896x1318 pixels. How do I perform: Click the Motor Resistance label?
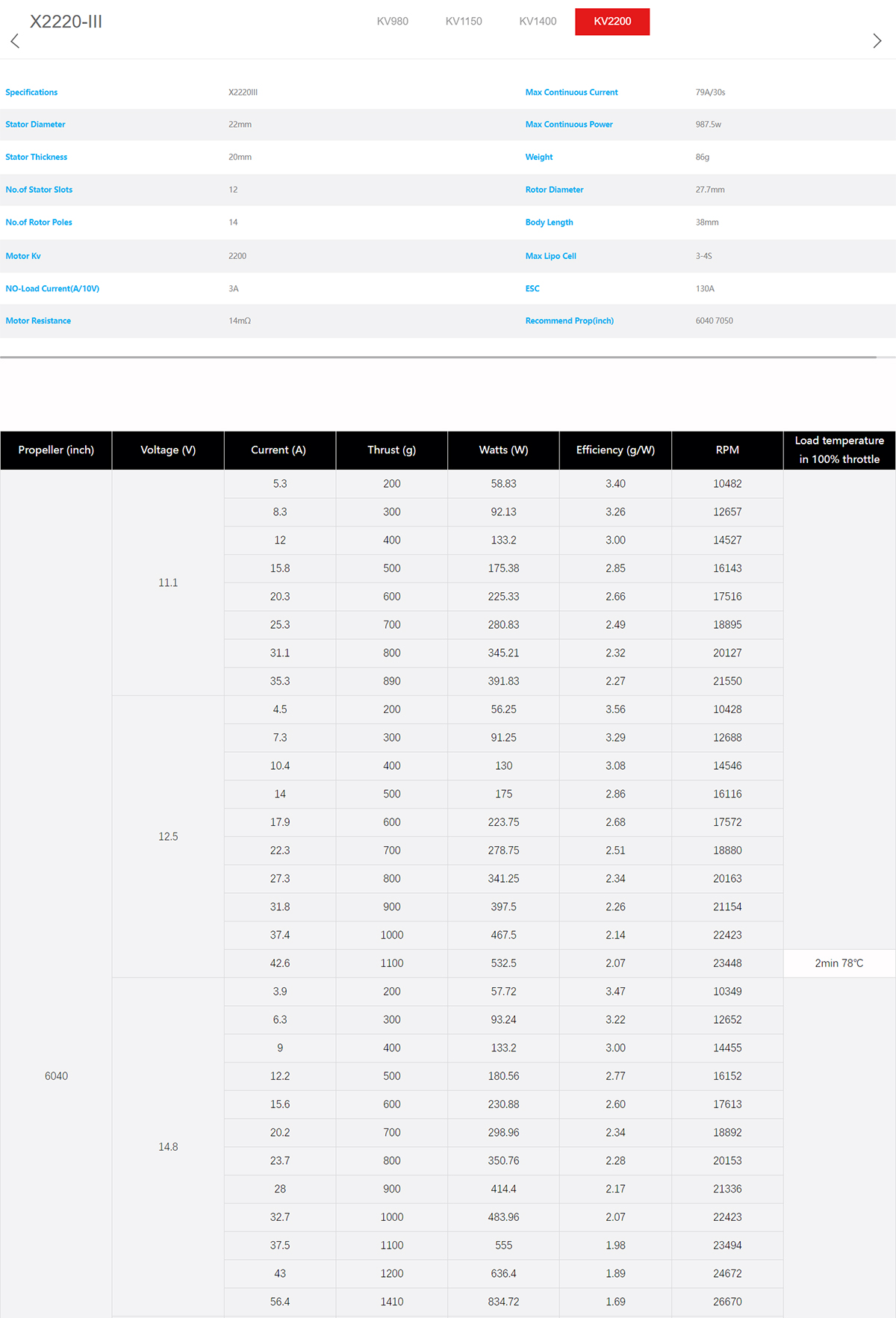click(x=38, y=321)
